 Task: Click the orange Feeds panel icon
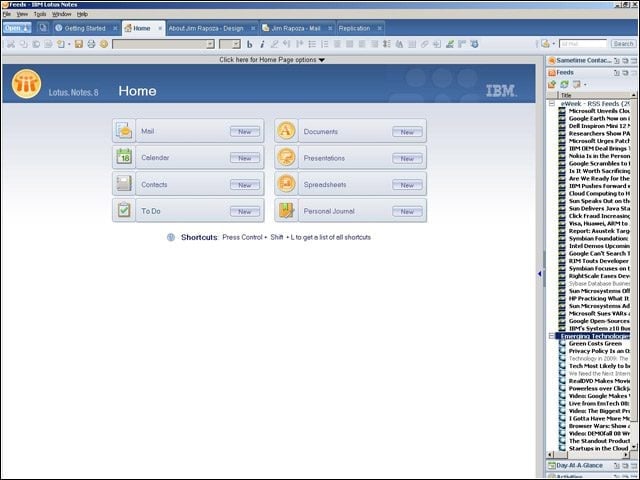coord(552,73)
